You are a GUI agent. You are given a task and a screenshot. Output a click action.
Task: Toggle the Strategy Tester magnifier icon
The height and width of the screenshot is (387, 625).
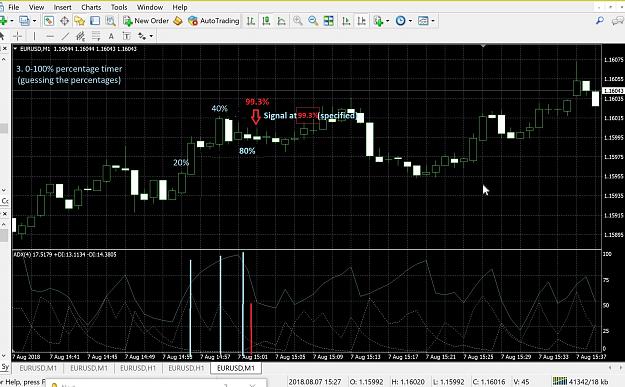[110, 21]
